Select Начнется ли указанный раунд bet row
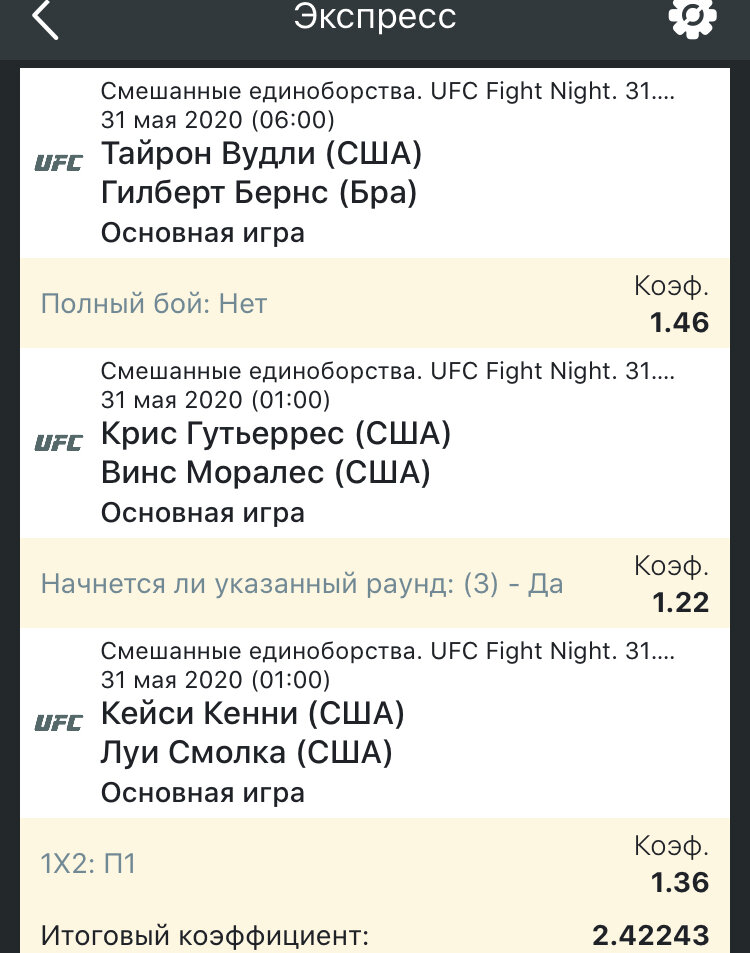Viewport: 750px width, 953px height. coord(375,583)
